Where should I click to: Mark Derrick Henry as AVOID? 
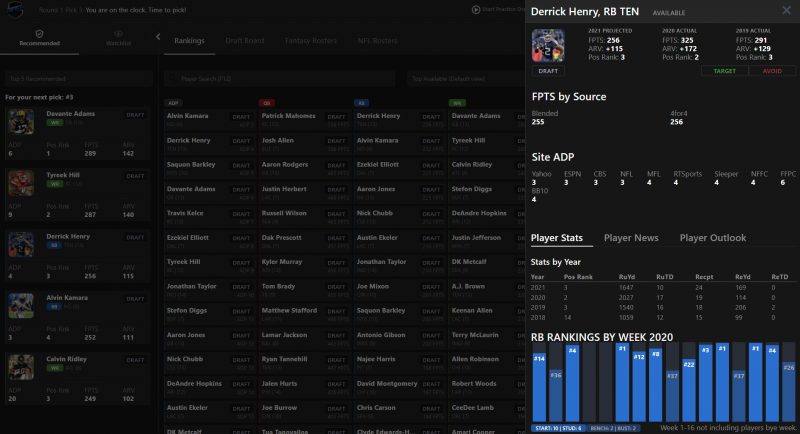point(772,71)
